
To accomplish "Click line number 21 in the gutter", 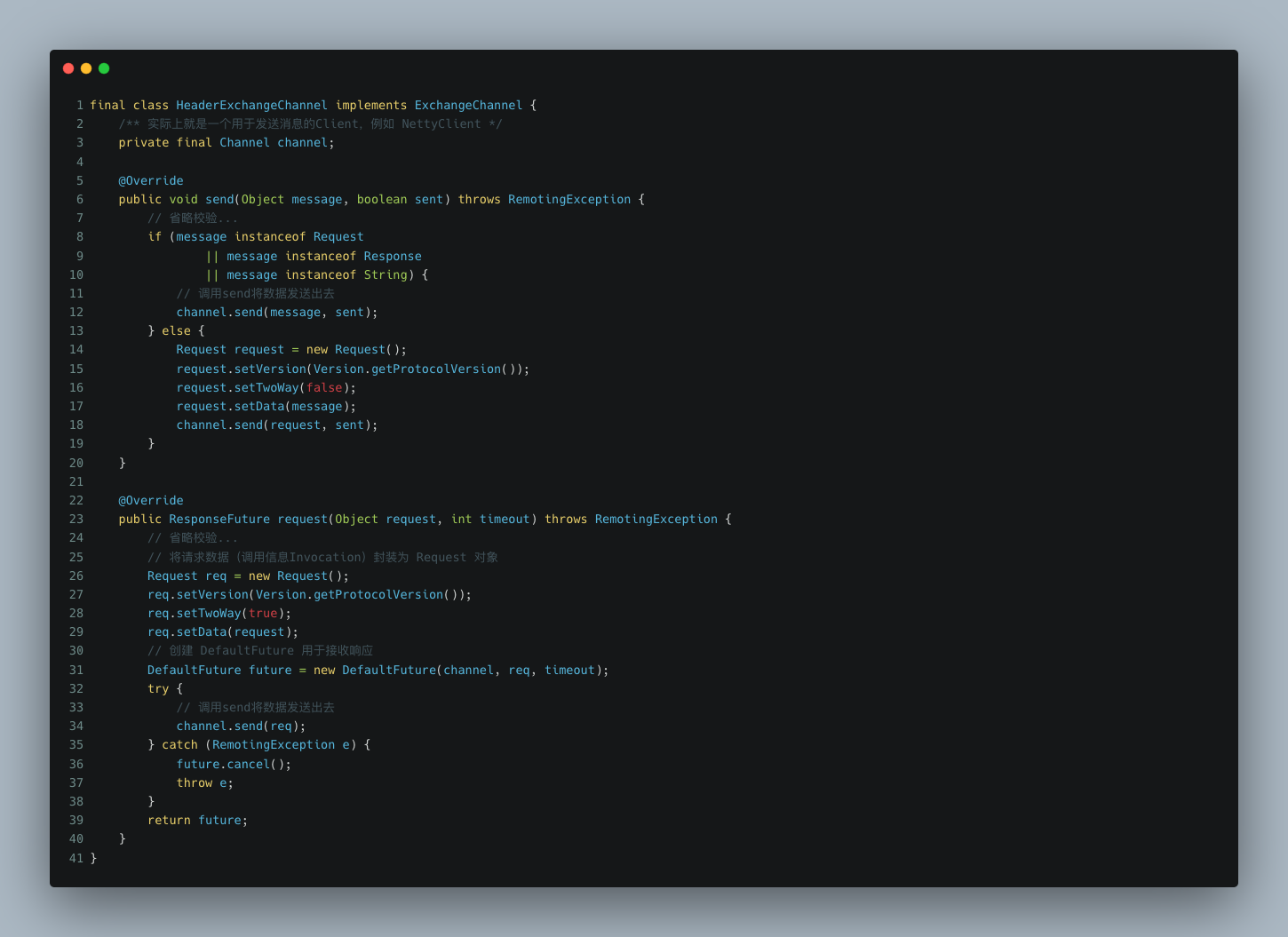I will point(76,481).
